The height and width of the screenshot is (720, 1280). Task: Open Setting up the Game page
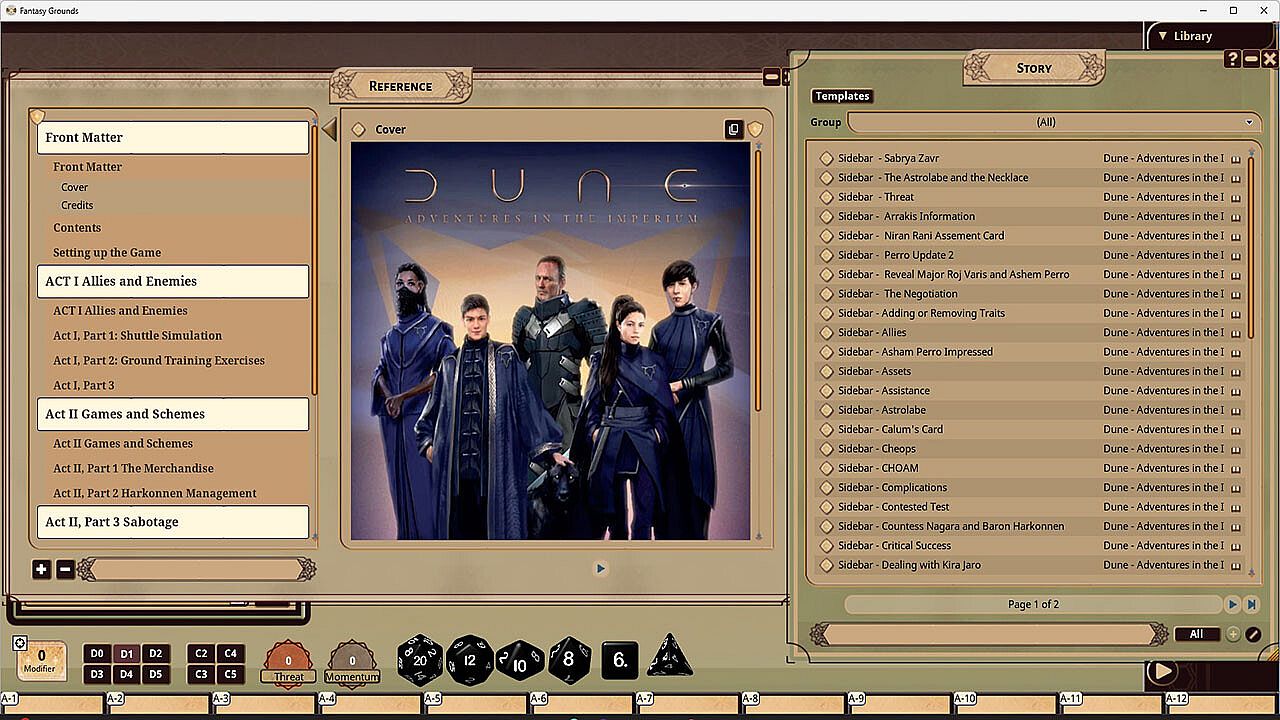point(107,253)
